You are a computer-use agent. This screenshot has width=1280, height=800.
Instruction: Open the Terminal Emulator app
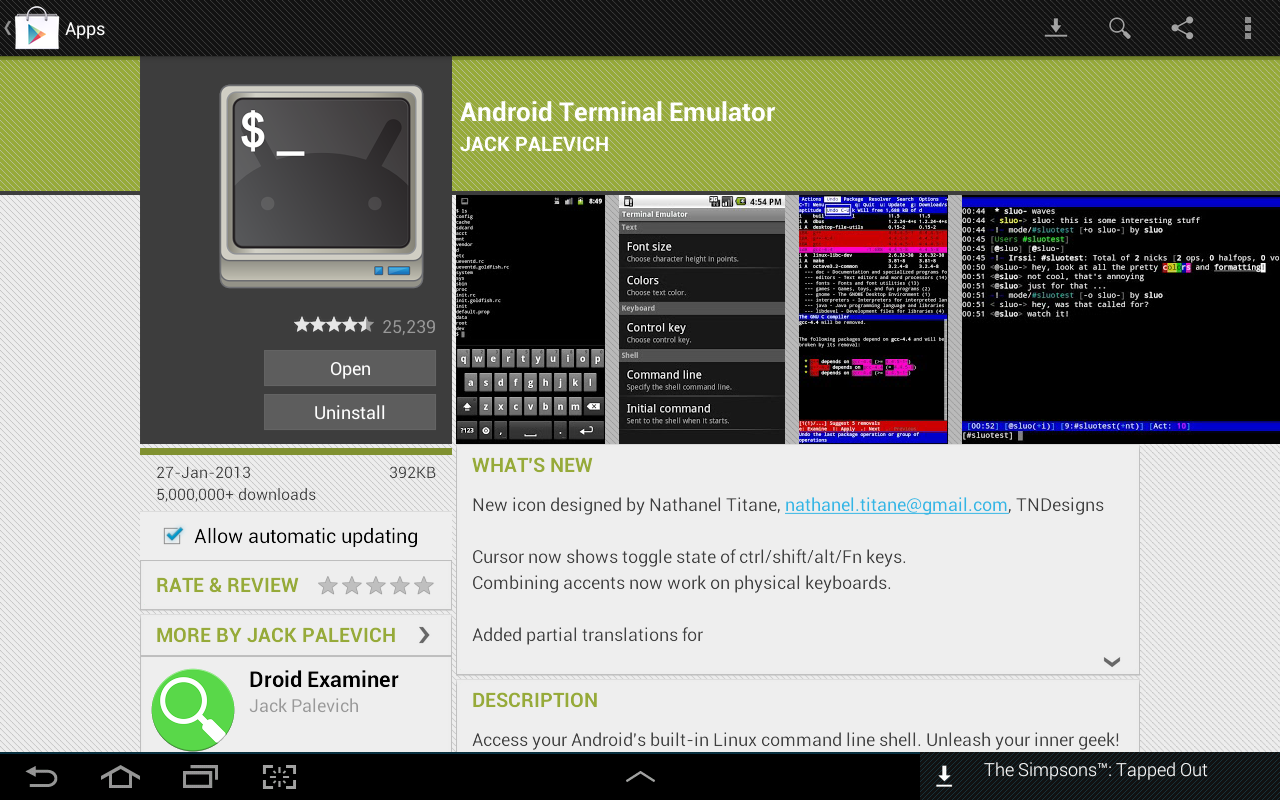[350, 368]
